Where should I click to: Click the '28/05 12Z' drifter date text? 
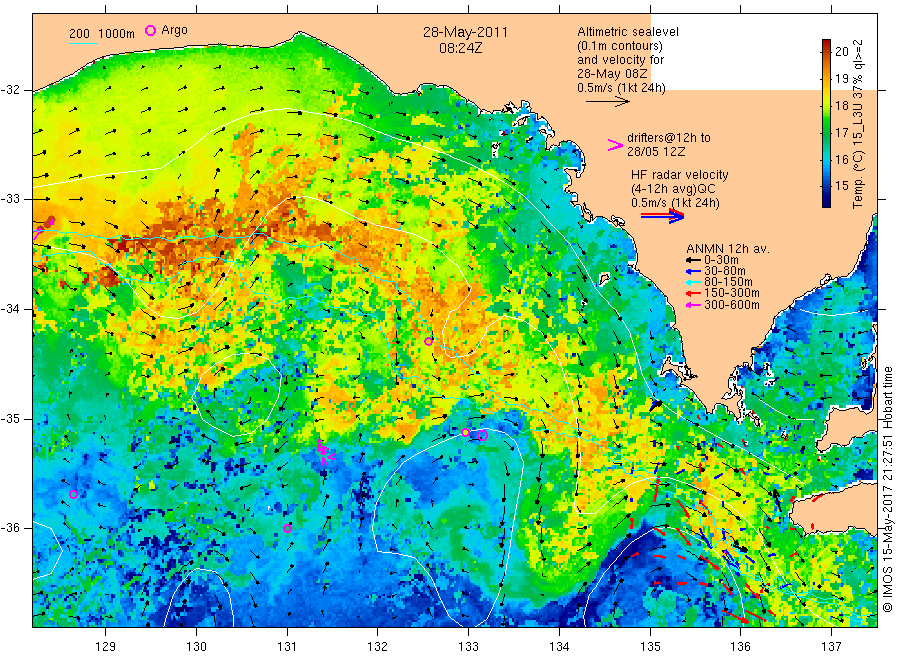pos(655,152)
